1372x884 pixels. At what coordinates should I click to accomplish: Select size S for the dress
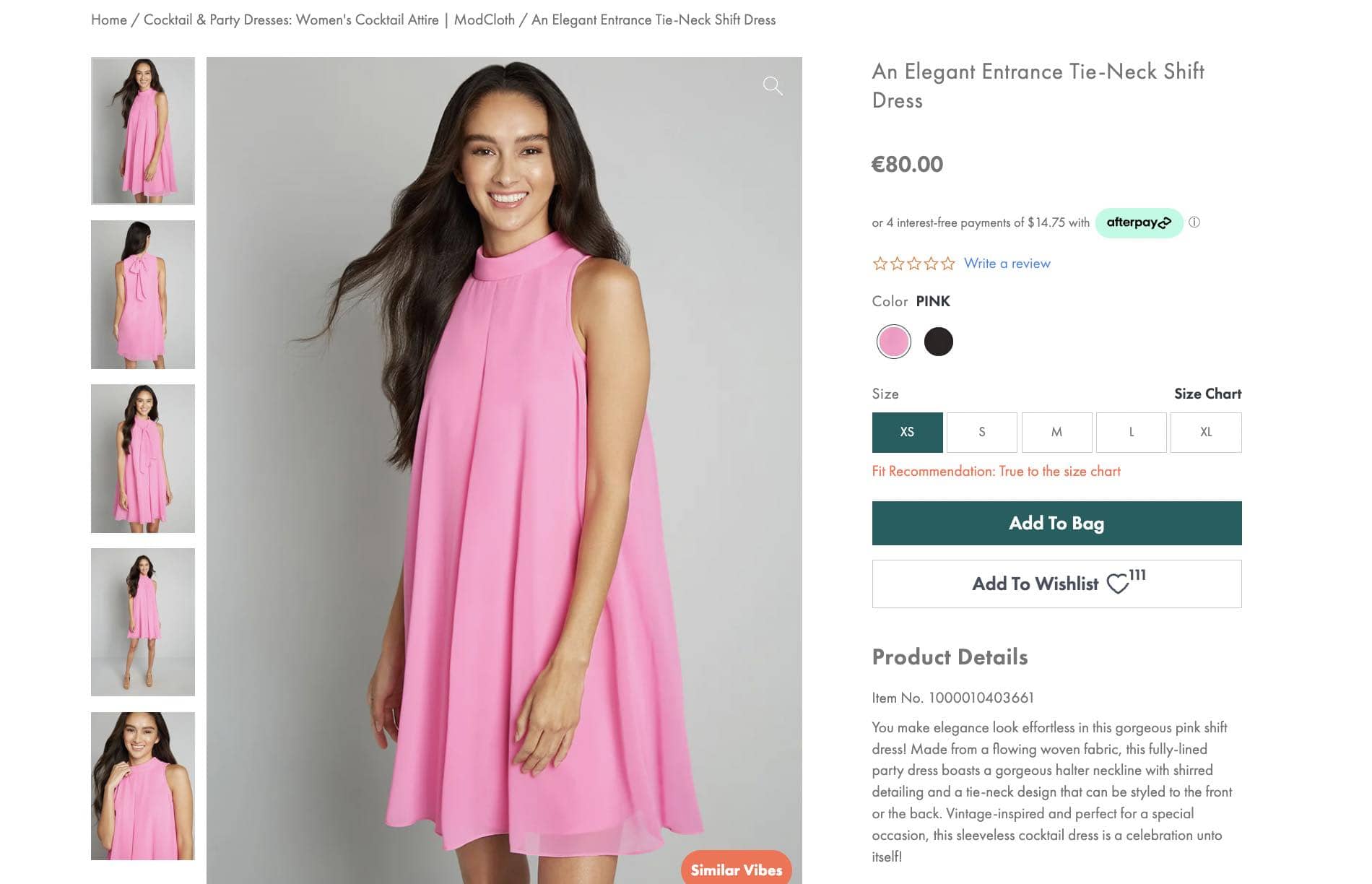click(x=981, y=432)
